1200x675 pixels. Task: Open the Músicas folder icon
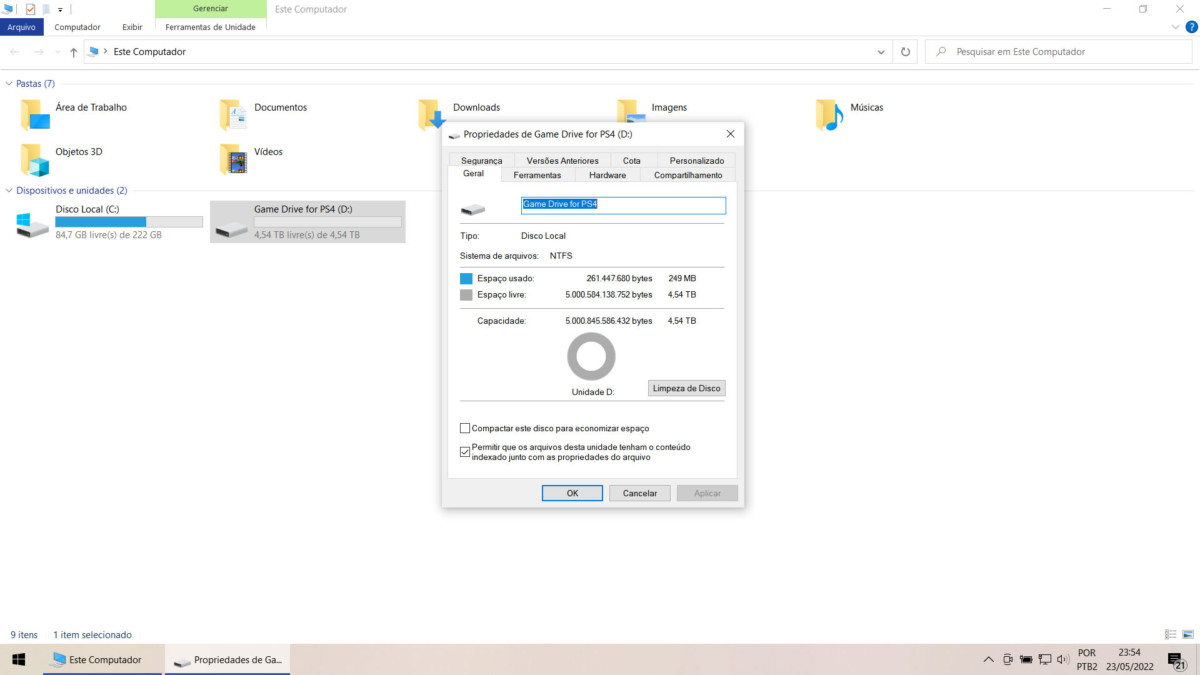[829, 115]
